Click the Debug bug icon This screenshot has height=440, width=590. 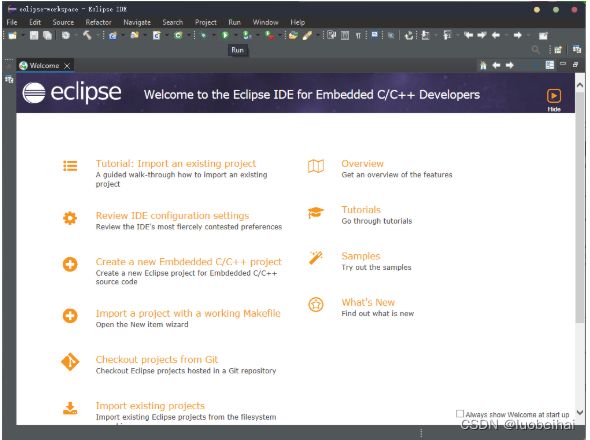tap(204, 36)
